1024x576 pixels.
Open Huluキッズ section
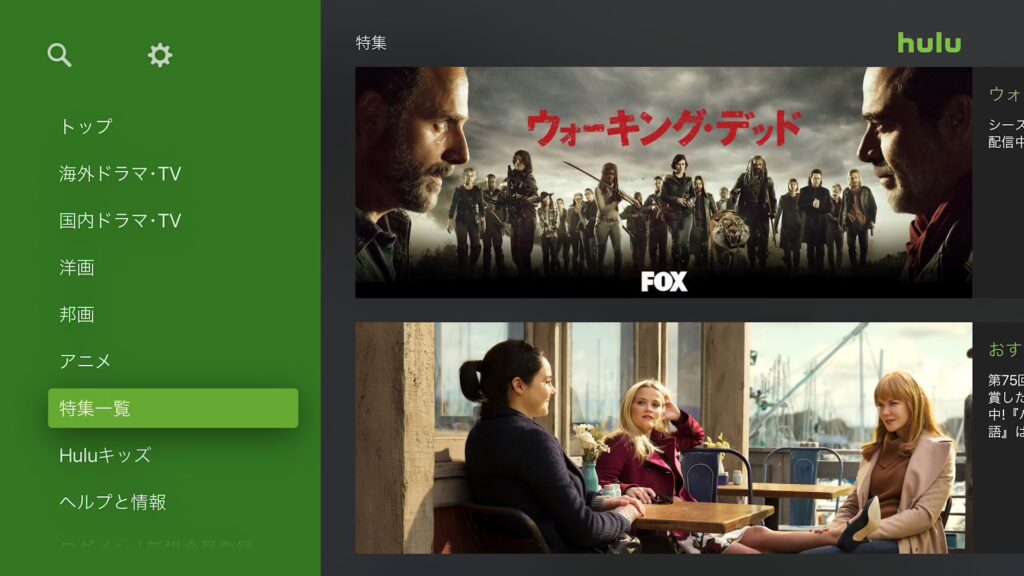click(x=105, y=455)
